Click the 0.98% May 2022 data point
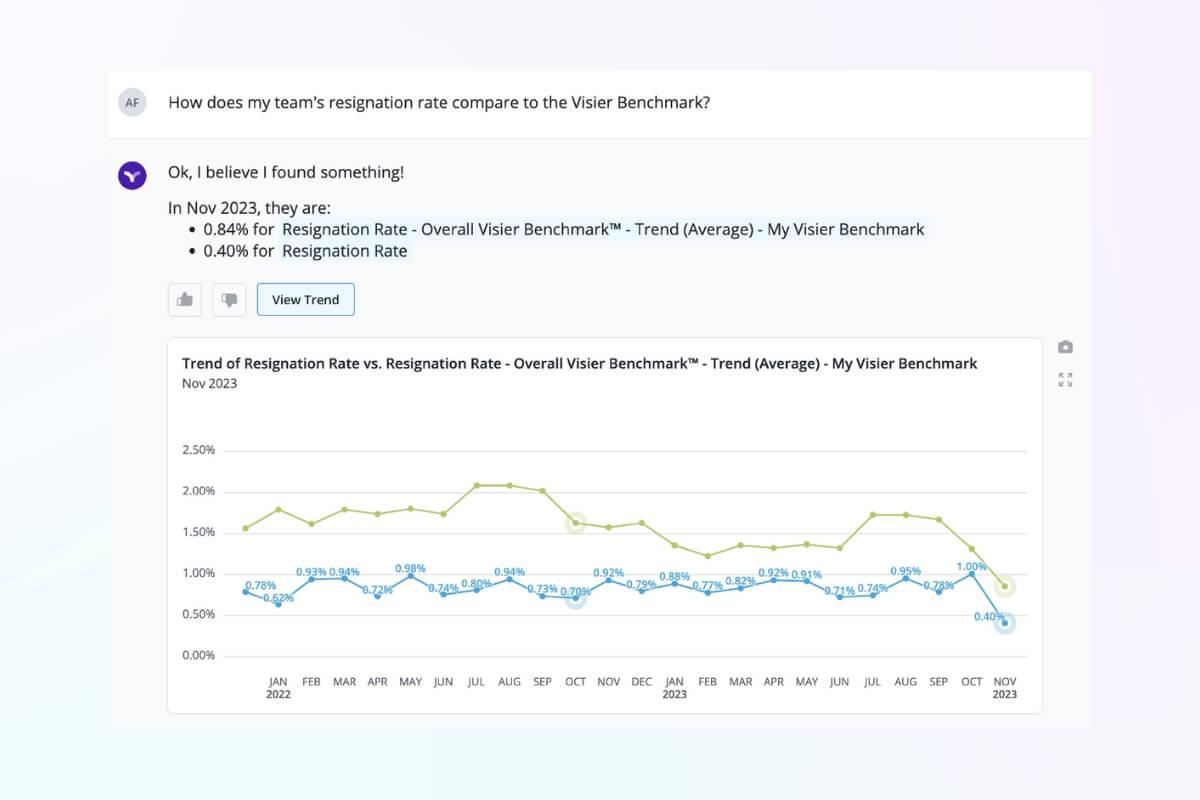 [411, 575]
